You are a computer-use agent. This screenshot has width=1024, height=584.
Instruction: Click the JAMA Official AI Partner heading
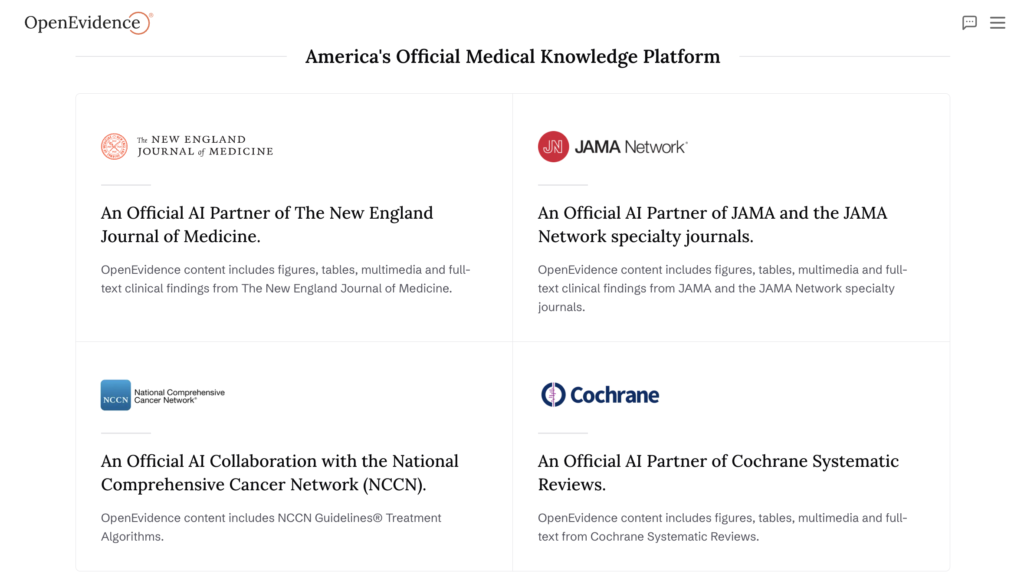tap(712, 225)
